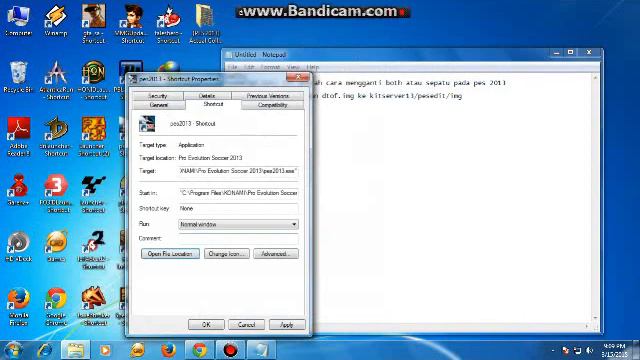
Task: Launch Google Chrome desktop shortcut
Action: click(x=56, y=306)
